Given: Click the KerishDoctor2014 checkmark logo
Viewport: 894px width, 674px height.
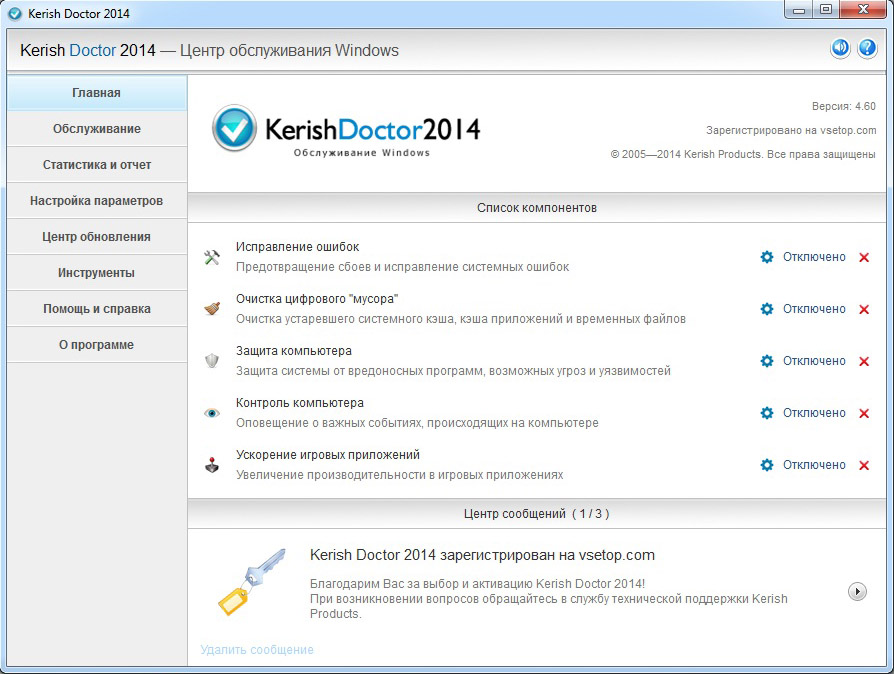Looking at the screenshot, I should 234,128.
